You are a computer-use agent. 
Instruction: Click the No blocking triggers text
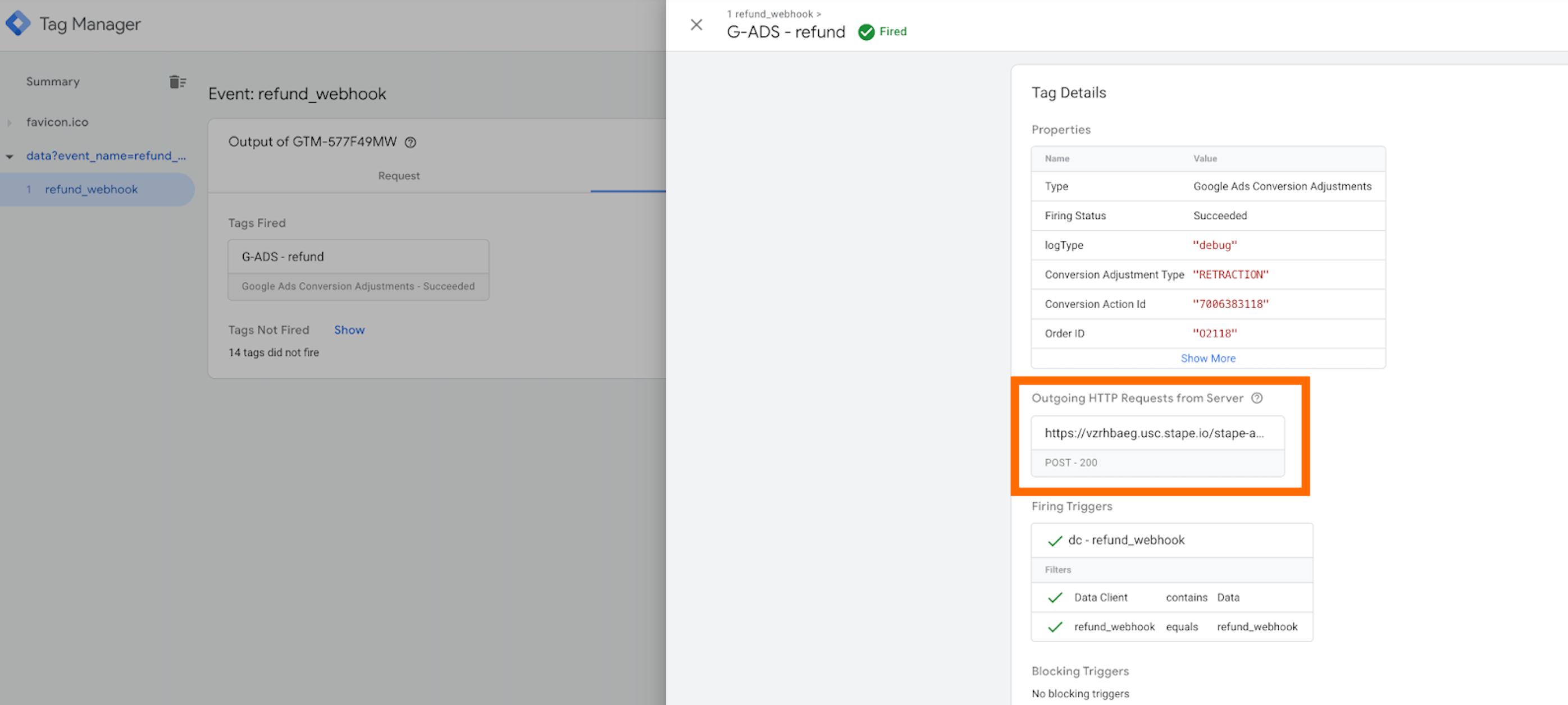[x=1081, y=694]
